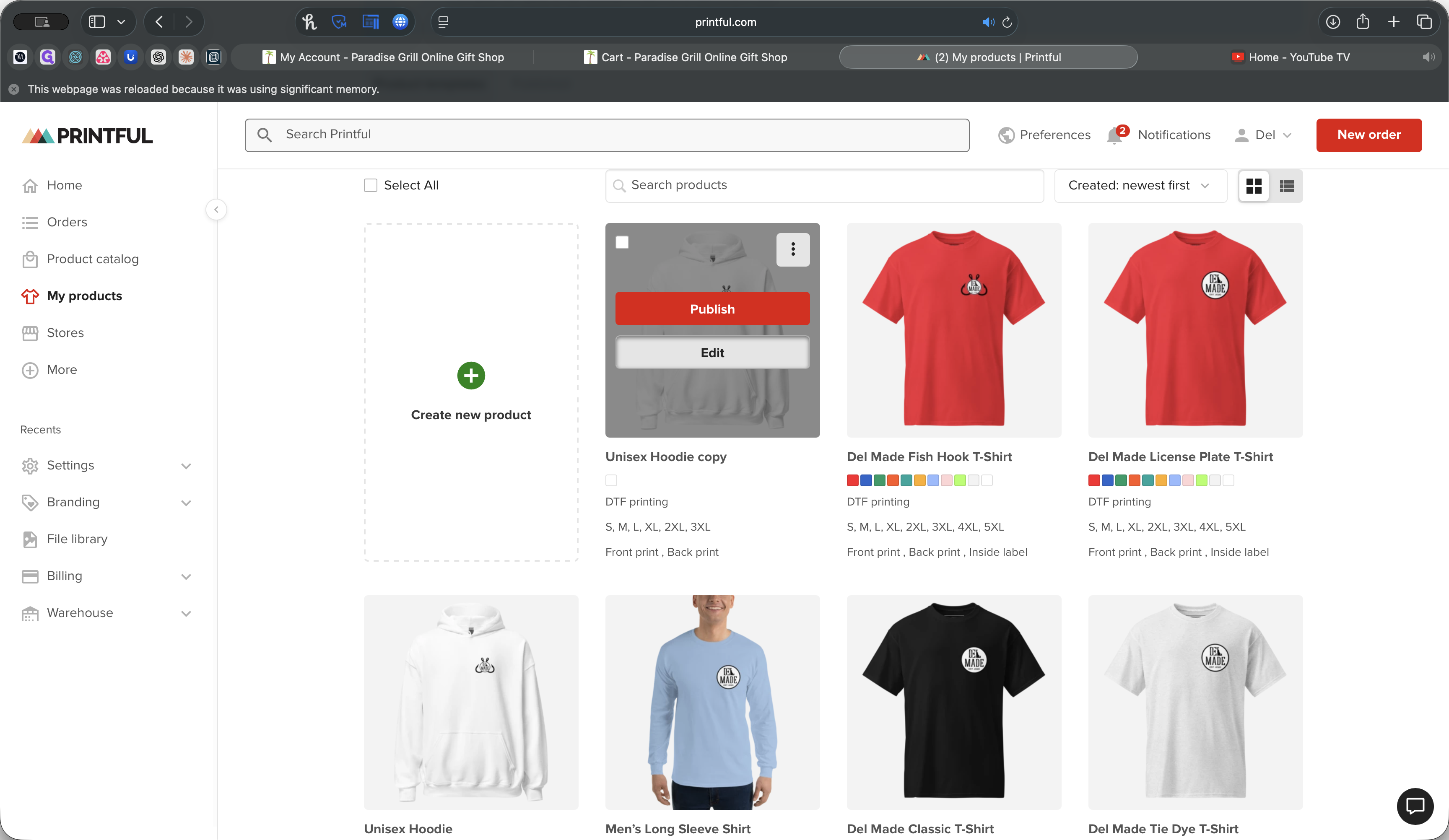1449x840 pixels.
Task: Click the Publish button on hoodie
Action: coord(712,309)
